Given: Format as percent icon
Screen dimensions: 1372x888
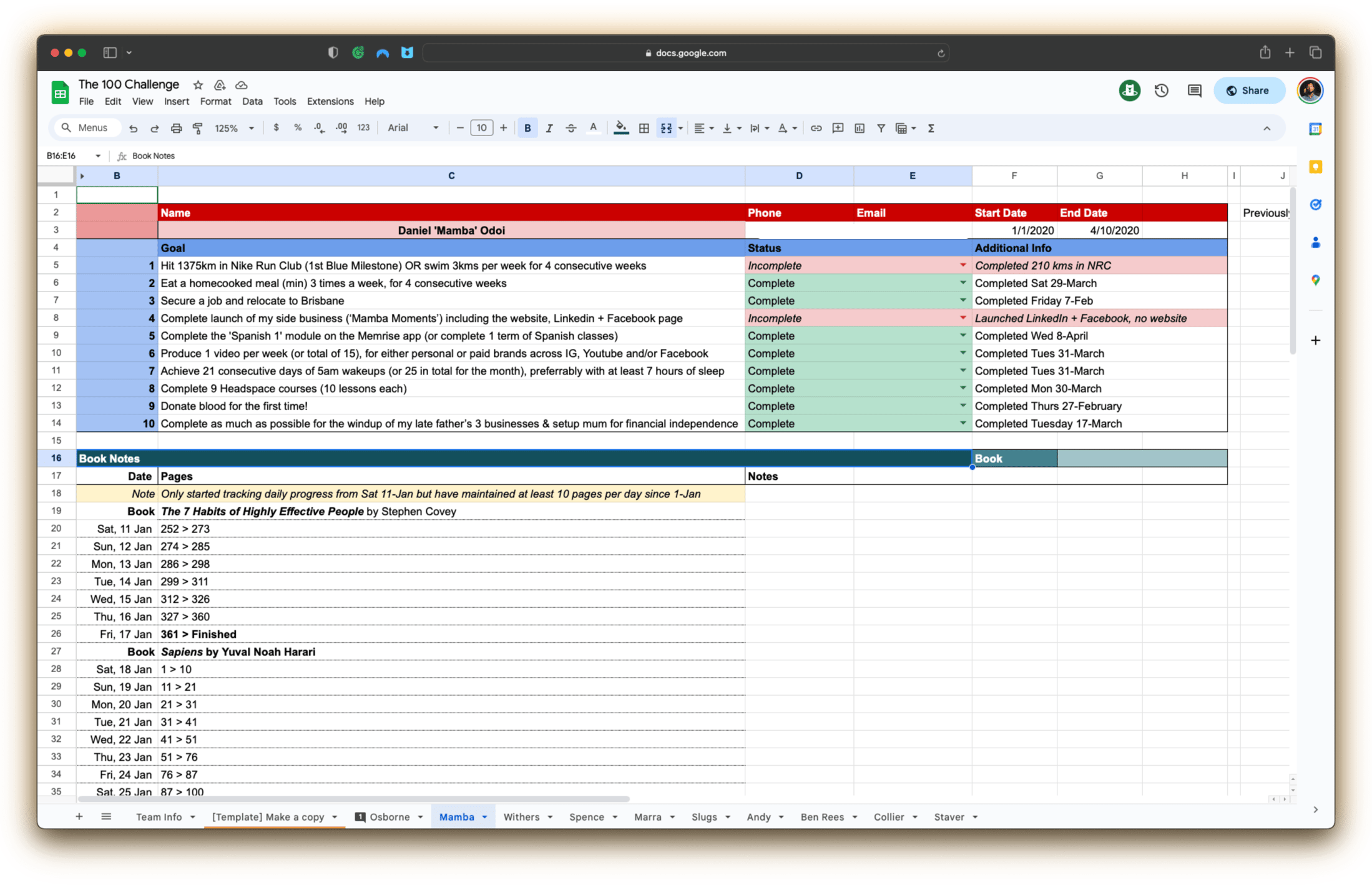Looking at the screenshot, I should click(298, 128).
